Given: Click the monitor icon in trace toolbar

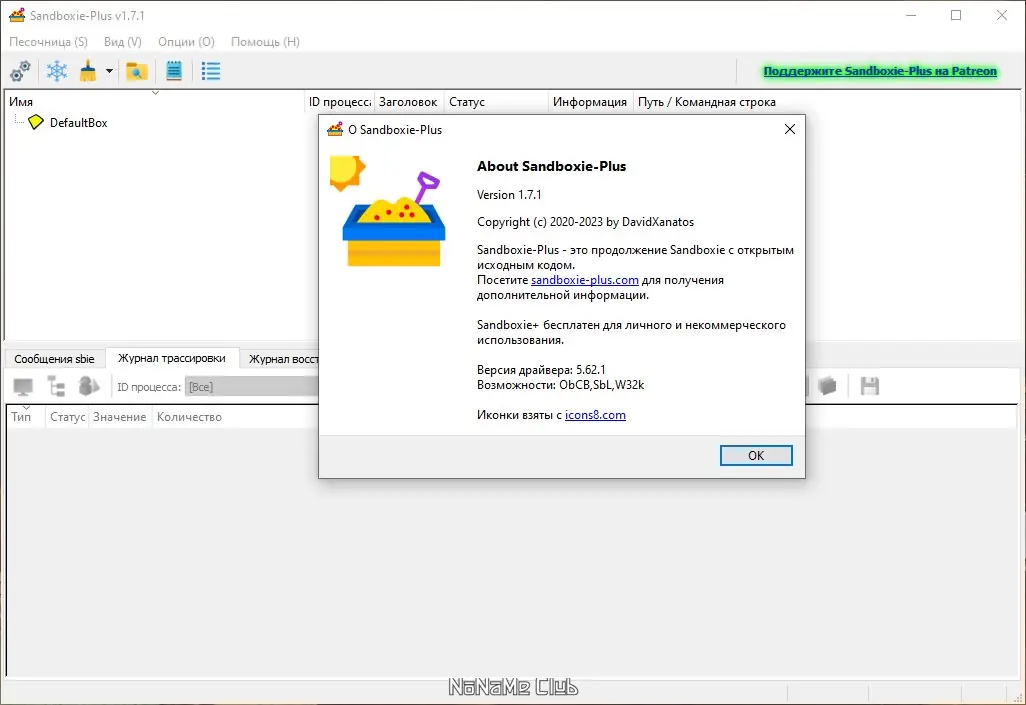Looking at the screenshot, I should (23, 387).
